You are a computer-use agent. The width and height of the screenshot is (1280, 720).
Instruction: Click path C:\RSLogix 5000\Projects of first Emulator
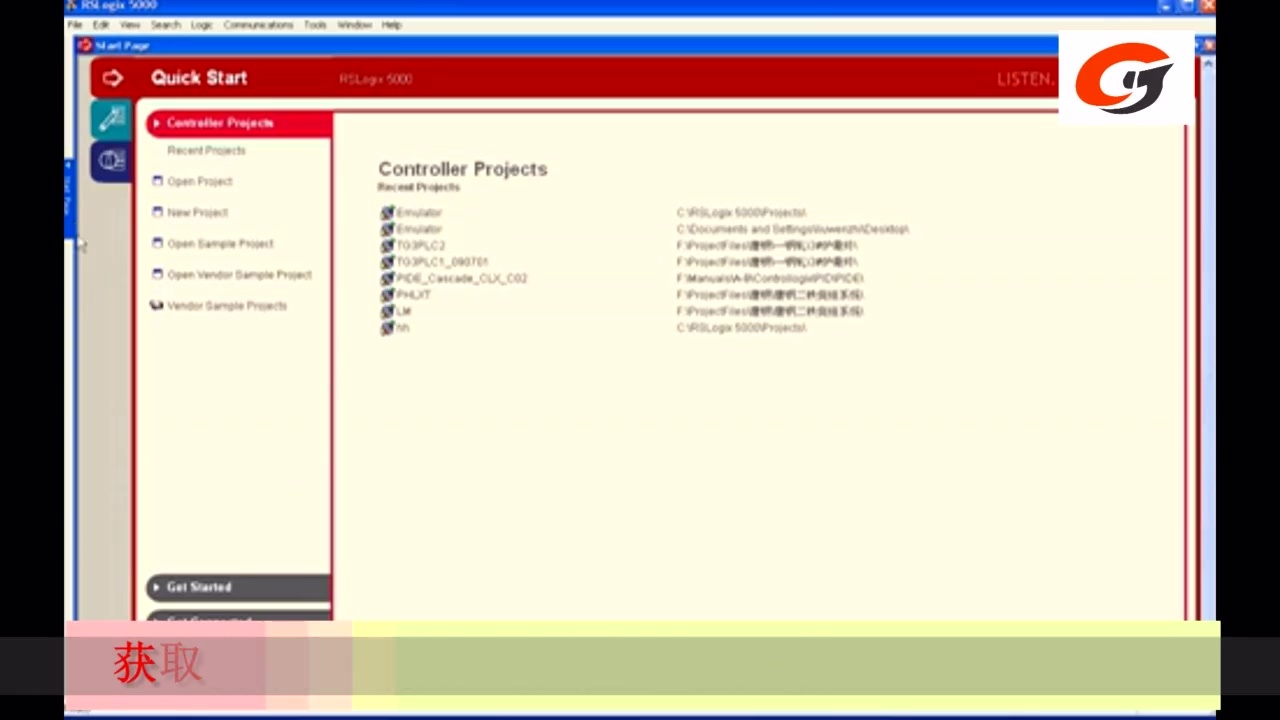tap(741, 213)
